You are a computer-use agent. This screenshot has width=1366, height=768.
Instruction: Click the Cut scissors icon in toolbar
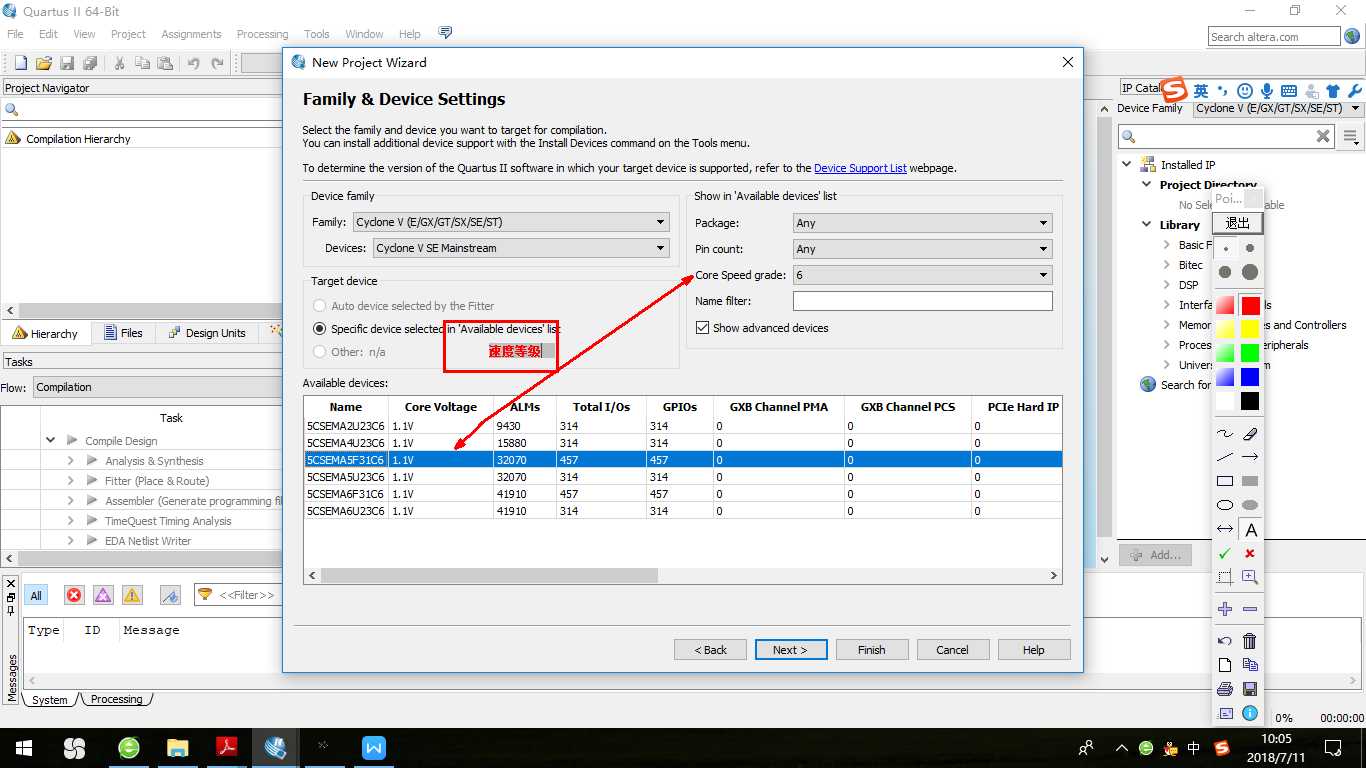119,63
